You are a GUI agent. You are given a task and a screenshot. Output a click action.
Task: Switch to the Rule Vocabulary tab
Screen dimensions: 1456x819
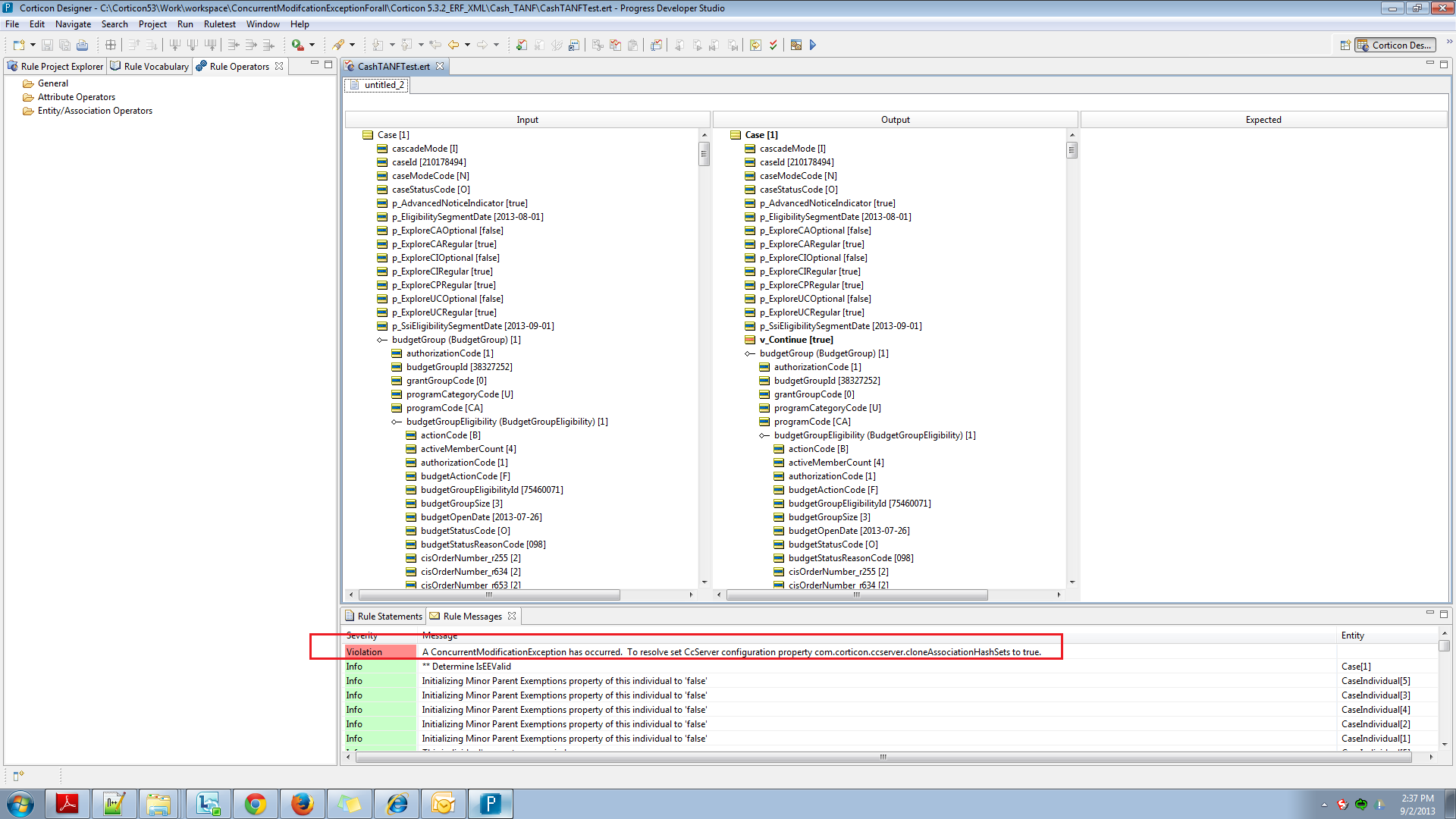(150, 67)
